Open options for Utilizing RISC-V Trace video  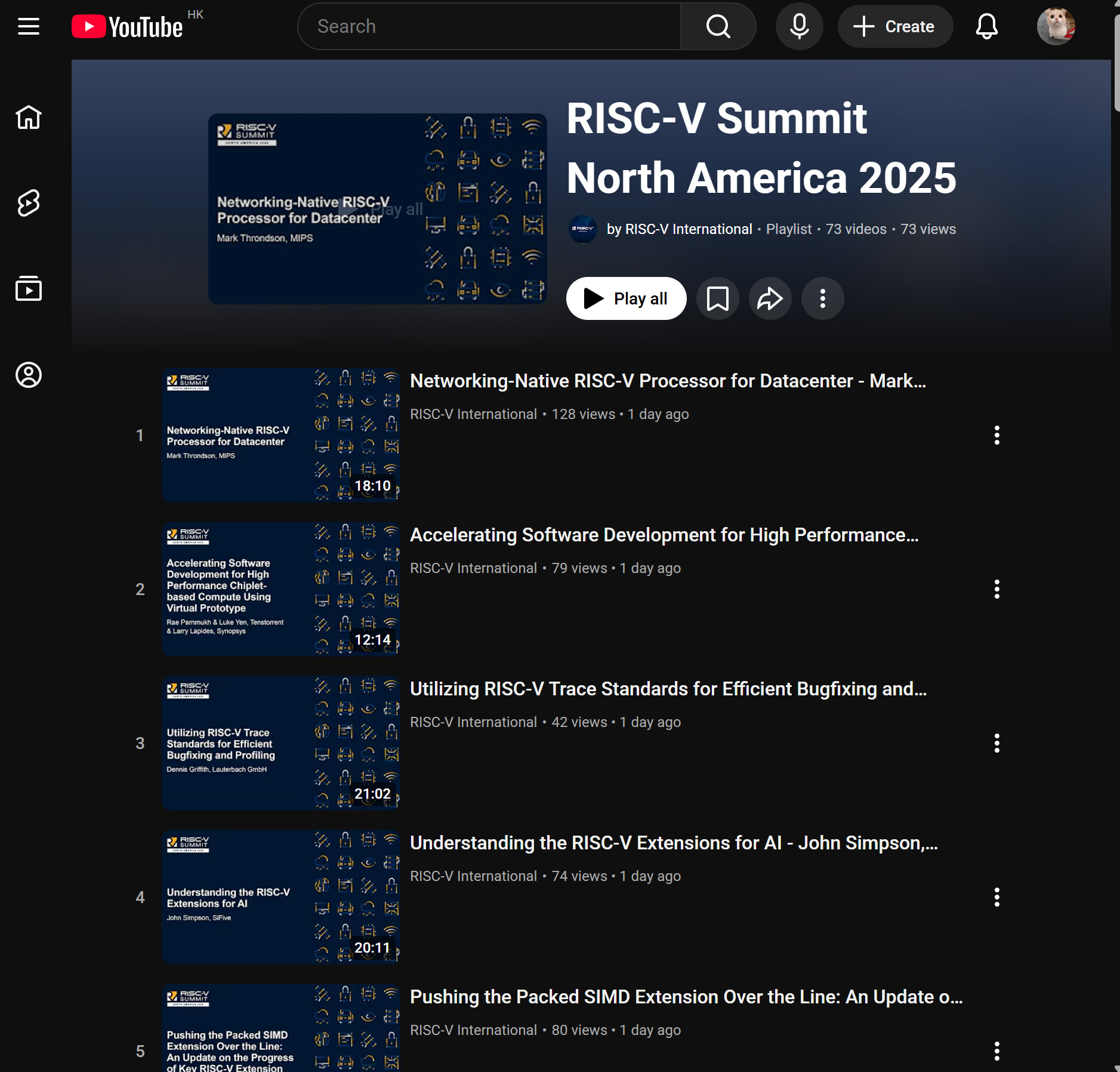pos(996,743)
